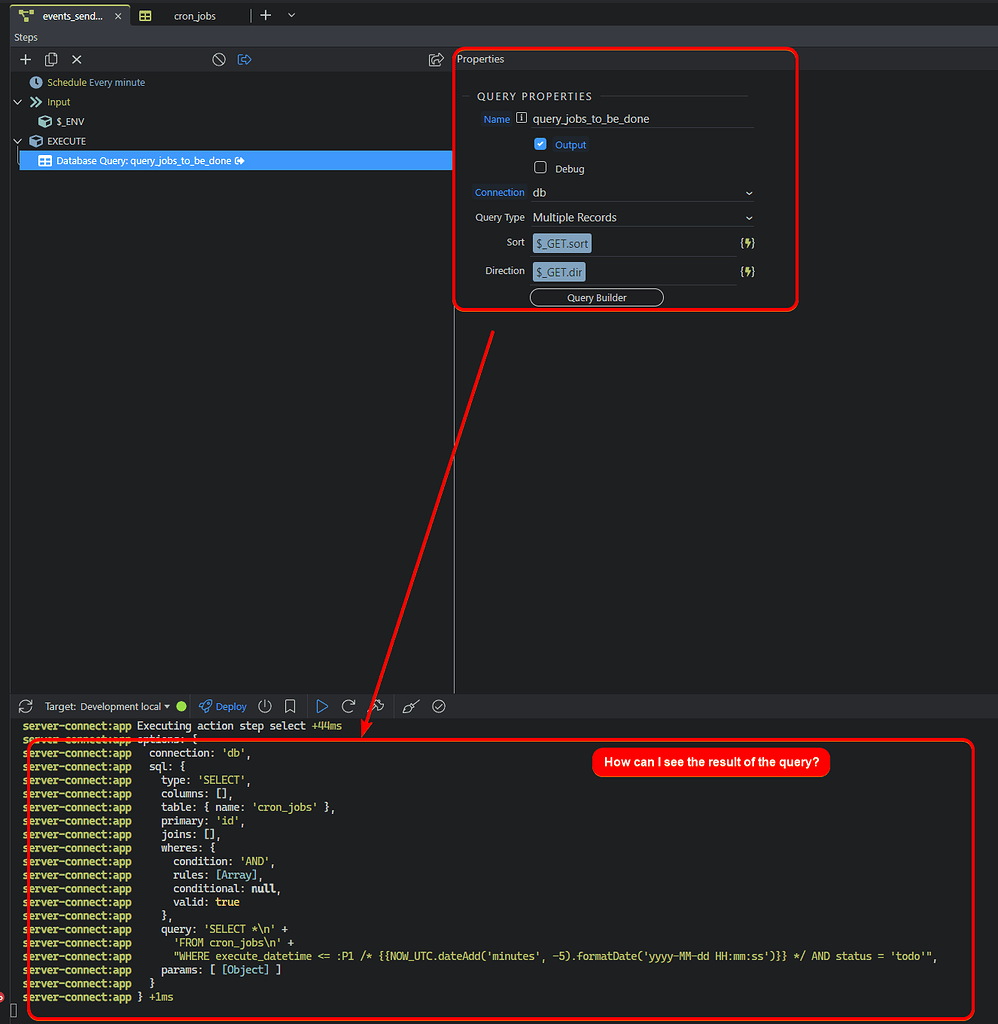Enable the Debug checkbox
The width and height of the screenshot is (998, 1024).
[540, 167]
